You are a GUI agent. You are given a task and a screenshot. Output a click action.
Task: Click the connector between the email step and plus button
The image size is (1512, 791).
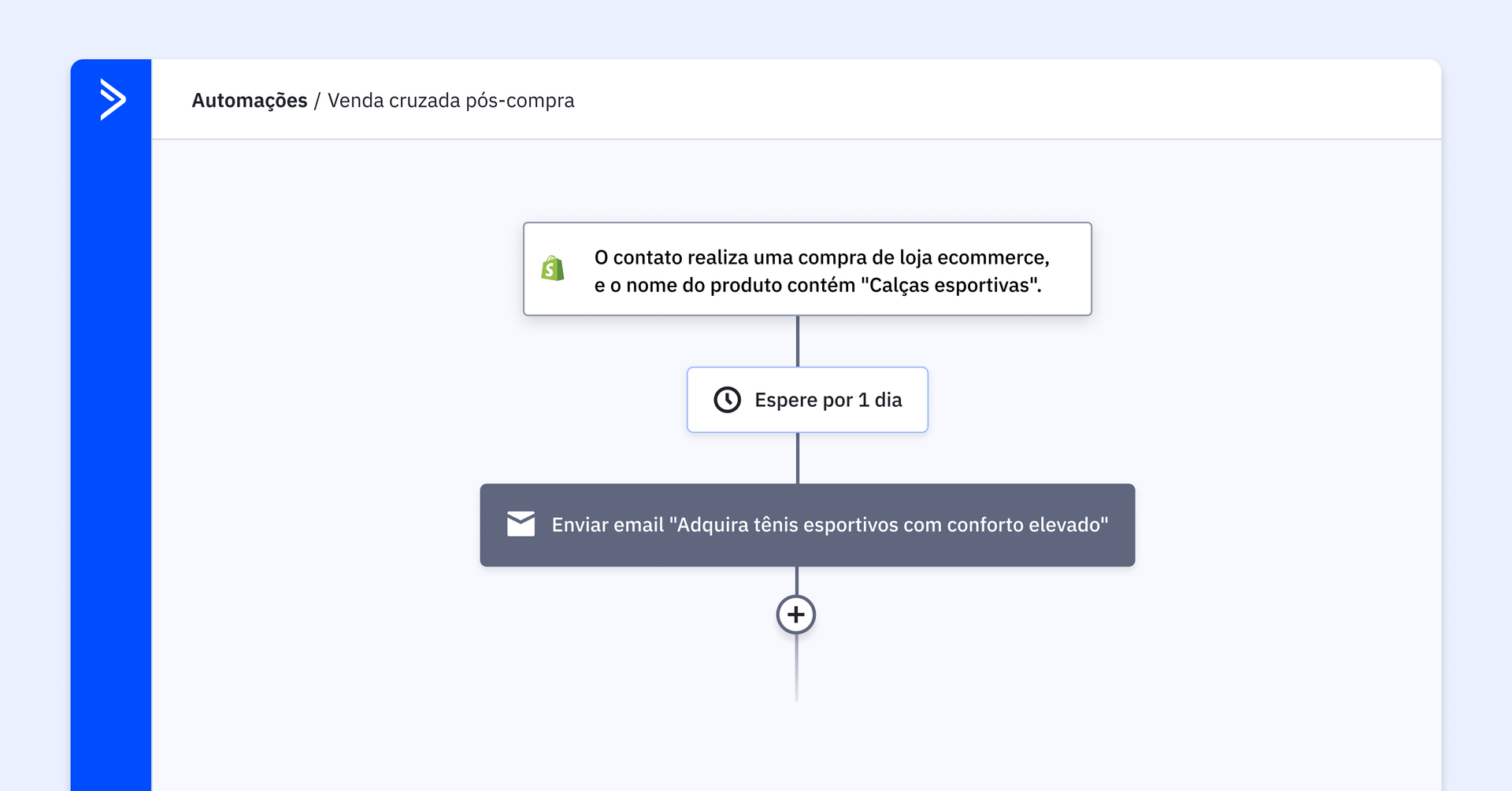(x=797, y=580)
